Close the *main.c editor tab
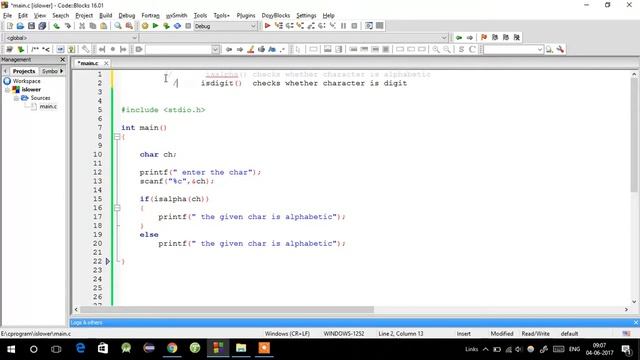The width and height of the screenshot is (640, 360). point(106,63)
